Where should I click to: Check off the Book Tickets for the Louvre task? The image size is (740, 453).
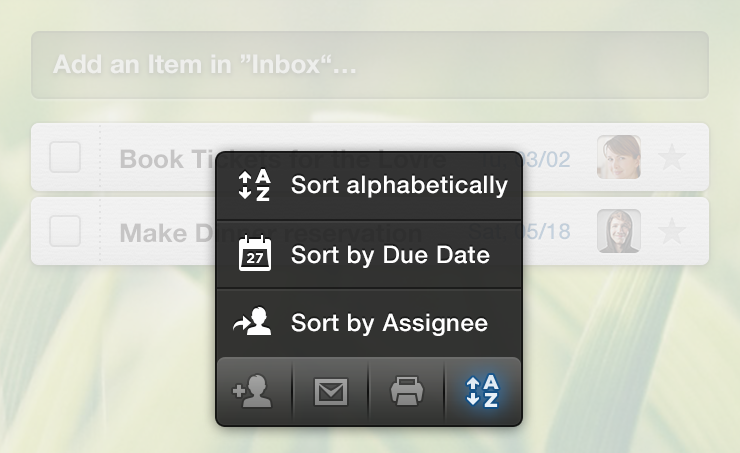(65, 157)
